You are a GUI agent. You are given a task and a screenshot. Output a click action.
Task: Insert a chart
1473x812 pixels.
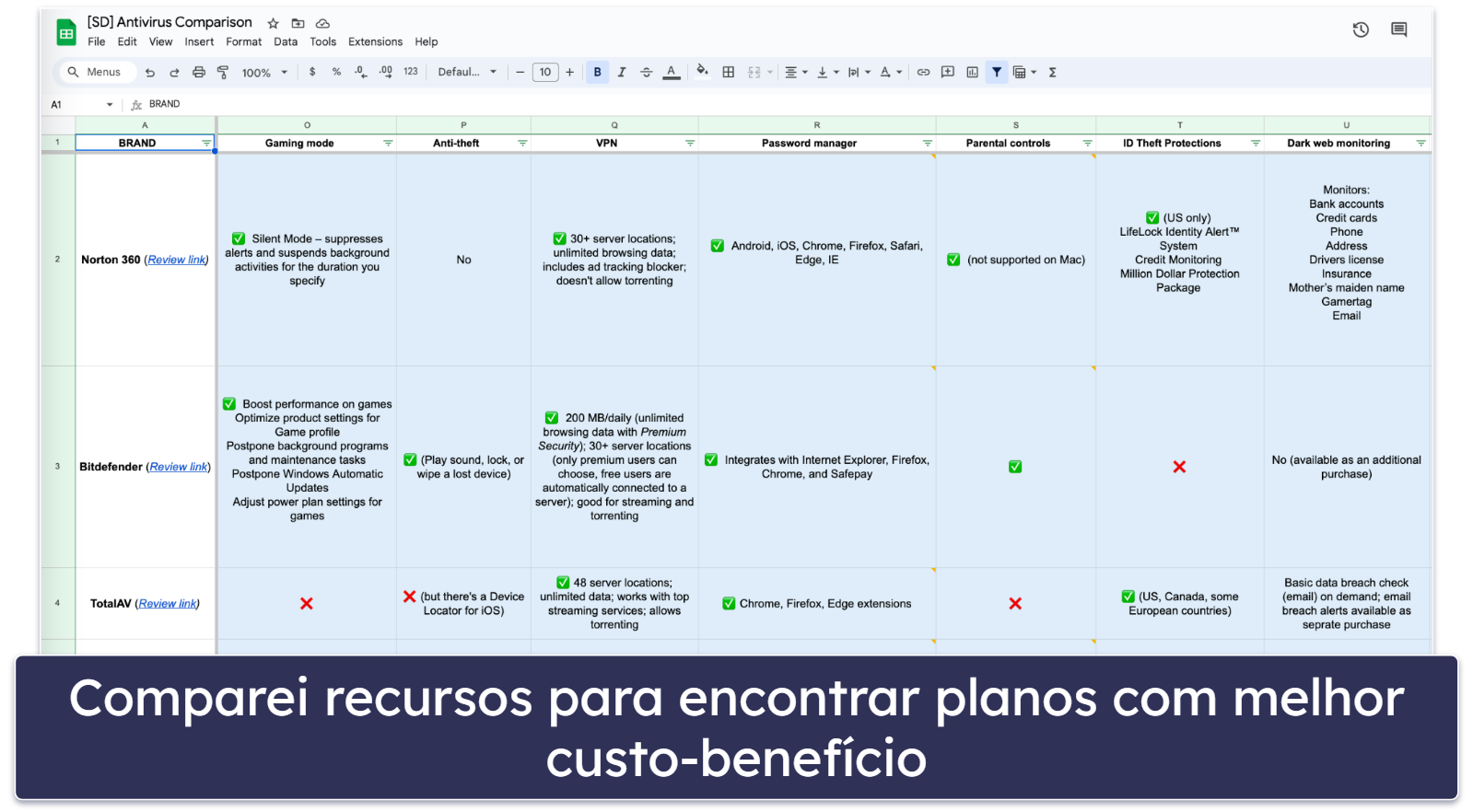(x=972, y=72)
